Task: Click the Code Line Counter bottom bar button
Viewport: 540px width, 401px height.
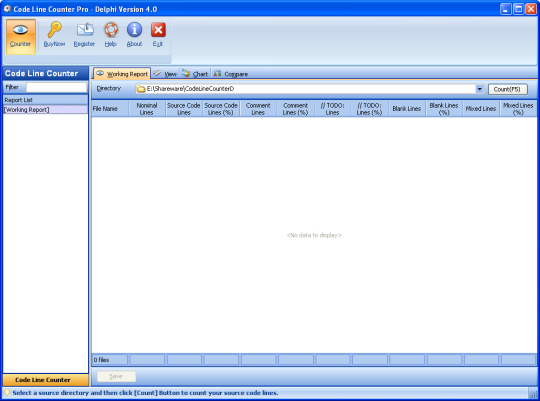Action: pyautogui.click(x=45, y=380)
